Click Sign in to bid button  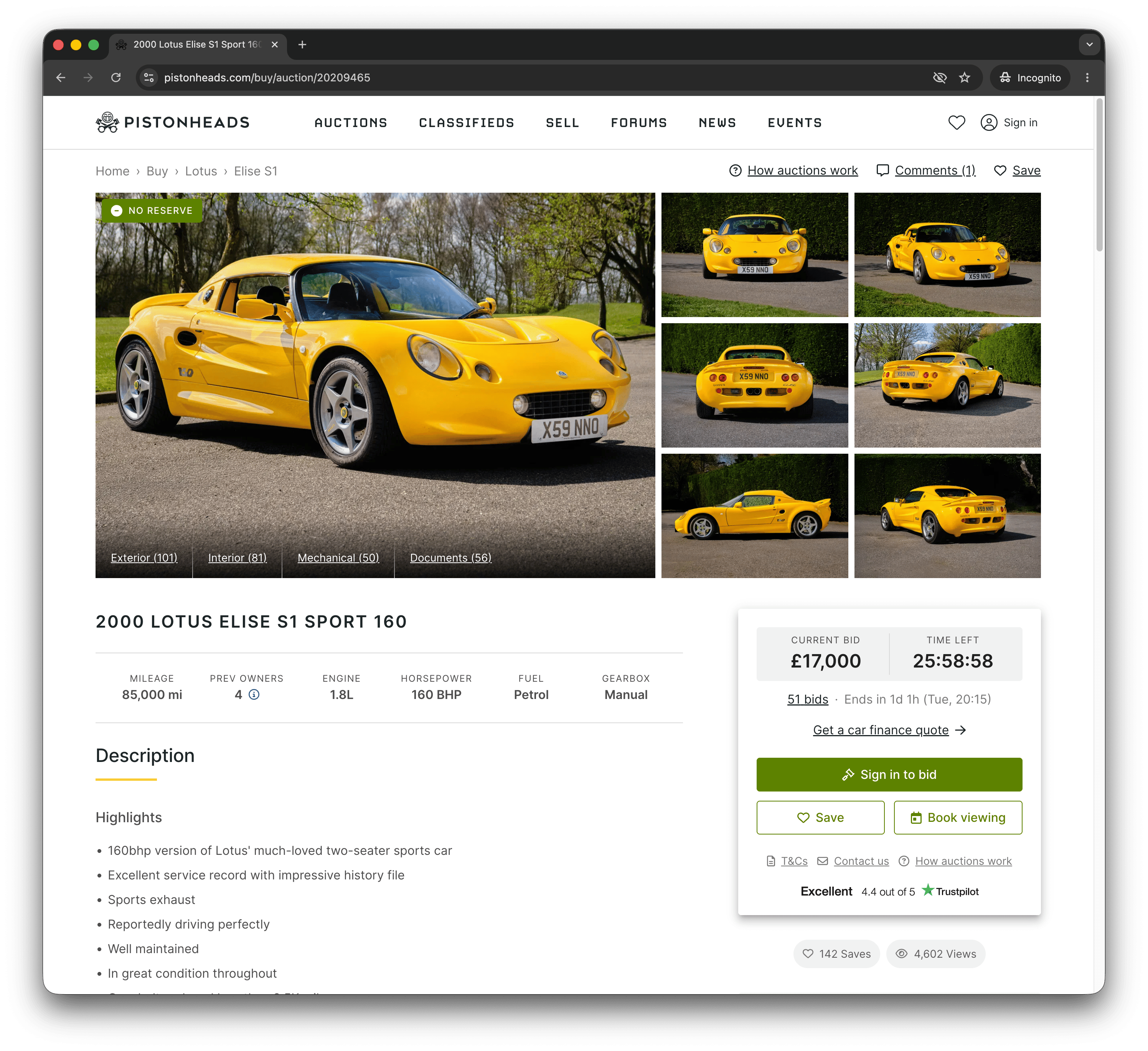[x=889, y=774]
